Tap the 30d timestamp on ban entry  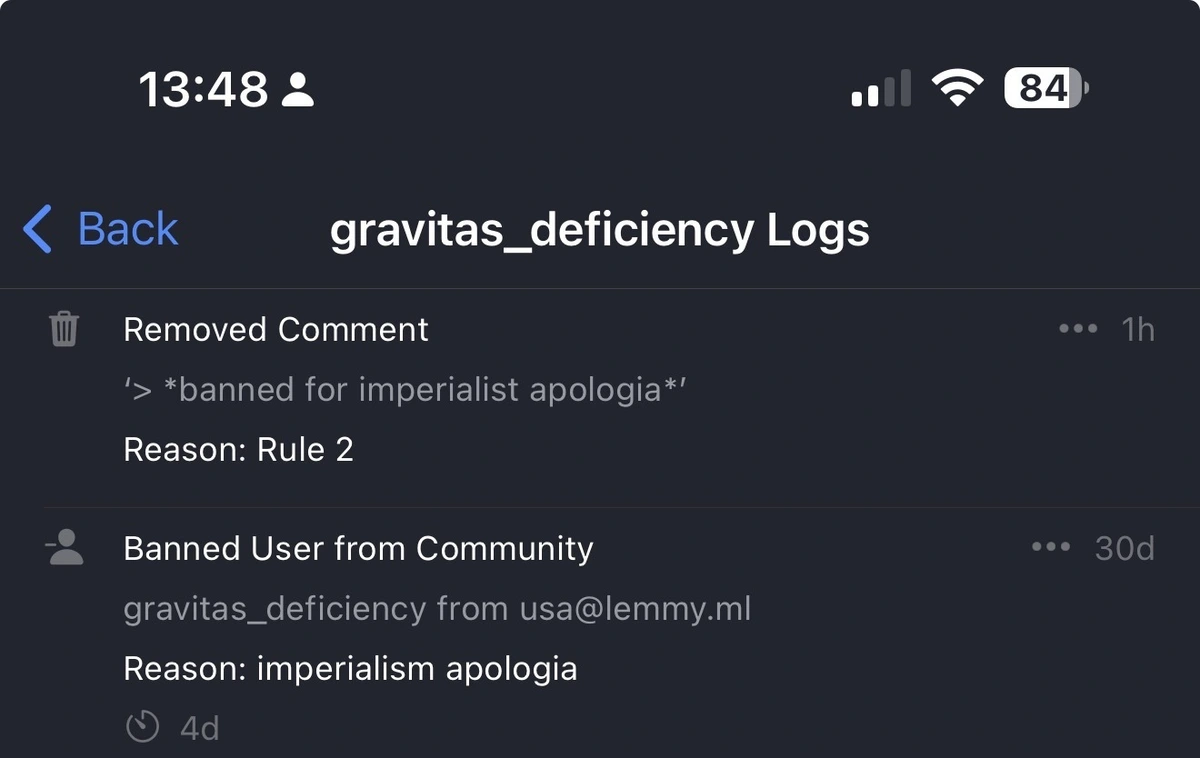point(1124,548)
